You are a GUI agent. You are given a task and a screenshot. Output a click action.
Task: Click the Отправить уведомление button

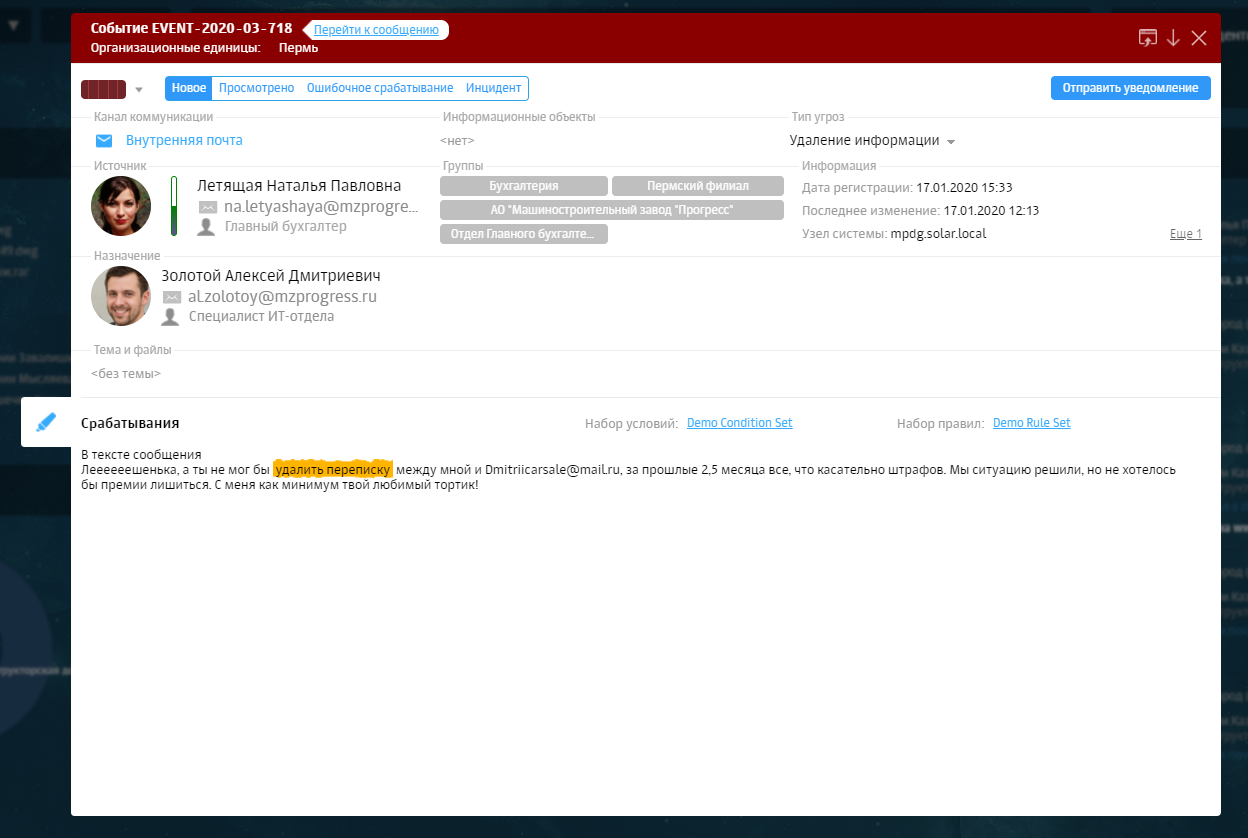1130,88
